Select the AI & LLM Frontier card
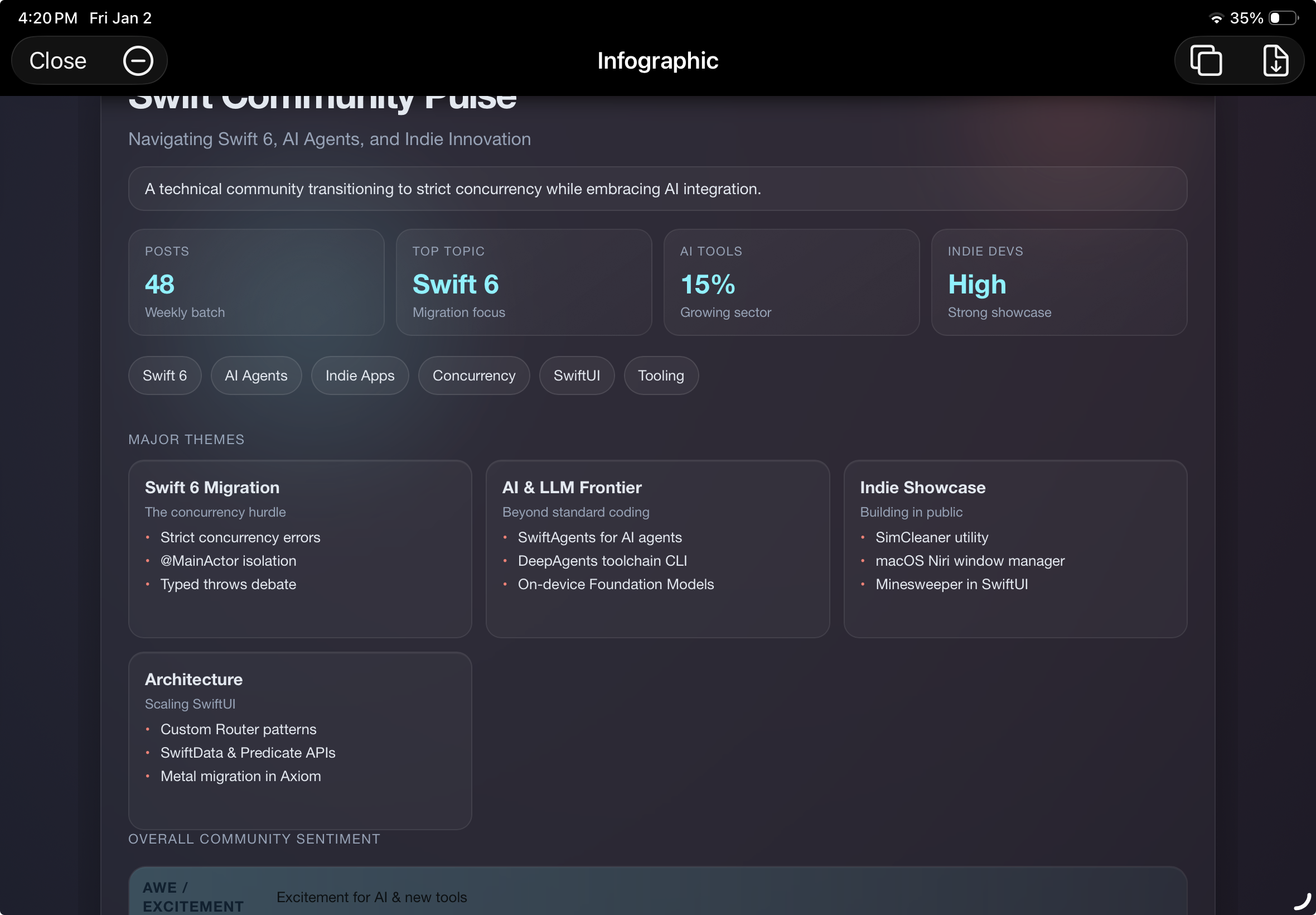 pyautogui.click(x=657, y=548)
